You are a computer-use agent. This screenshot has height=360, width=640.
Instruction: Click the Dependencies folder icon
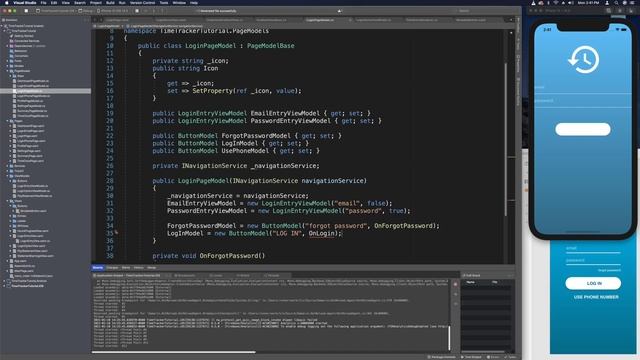point(12,46)
